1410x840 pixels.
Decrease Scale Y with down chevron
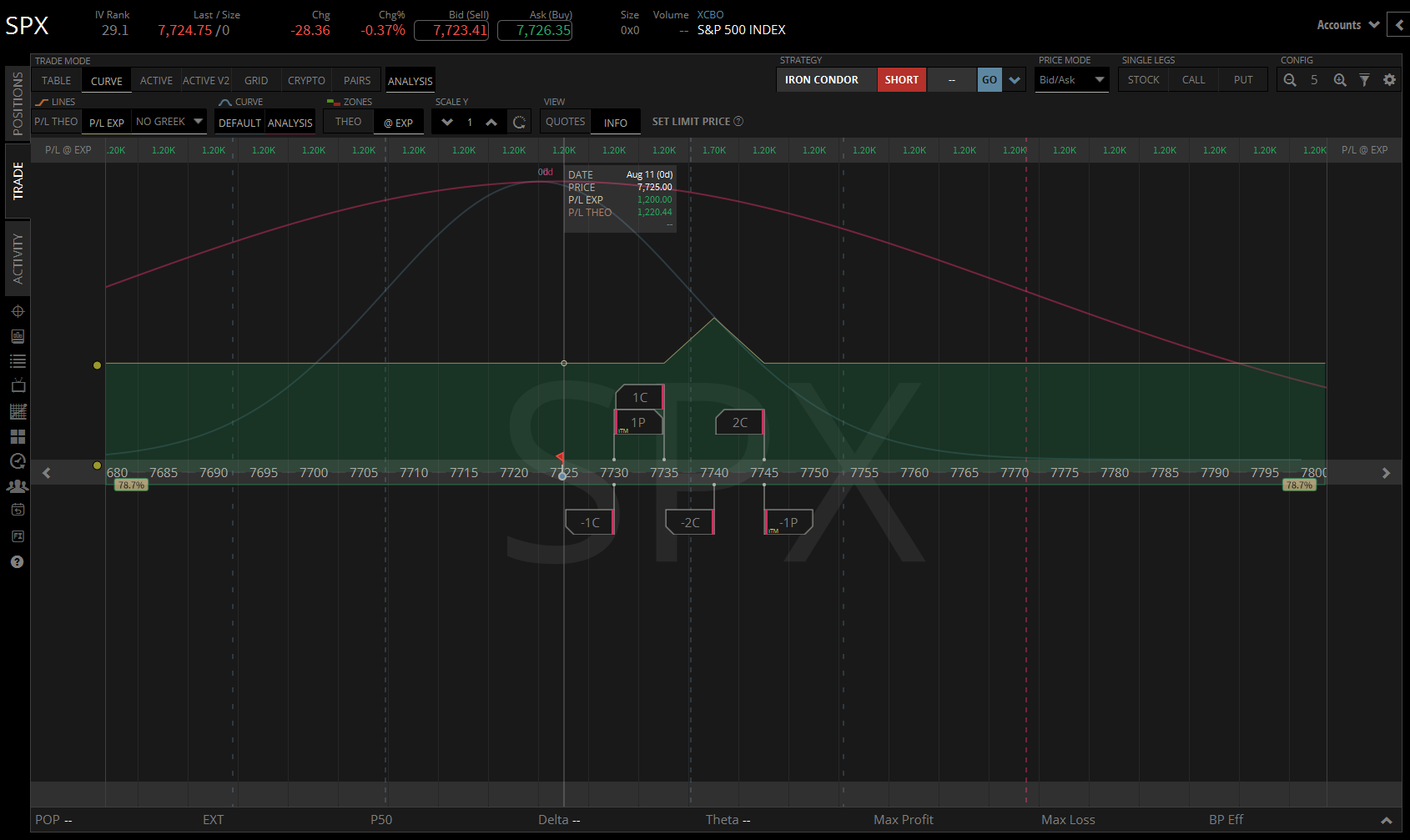(x=447, y=123)
